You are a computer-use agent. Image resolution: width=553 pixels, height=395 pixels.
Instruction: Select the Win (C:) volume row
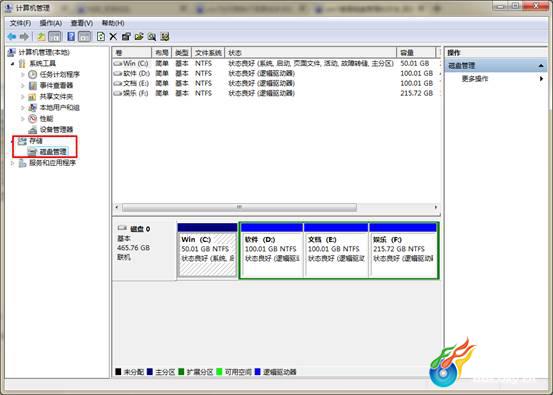[276, 63]
